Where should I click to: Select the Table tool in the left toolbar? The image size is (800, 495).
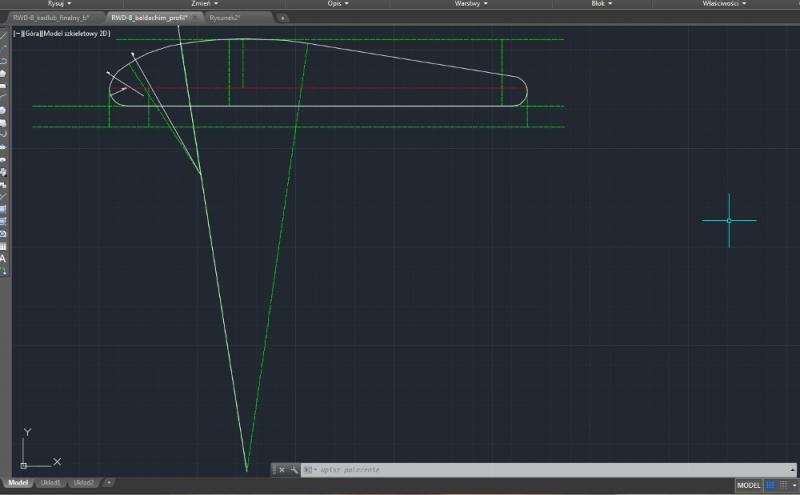[x=4, y=245]
